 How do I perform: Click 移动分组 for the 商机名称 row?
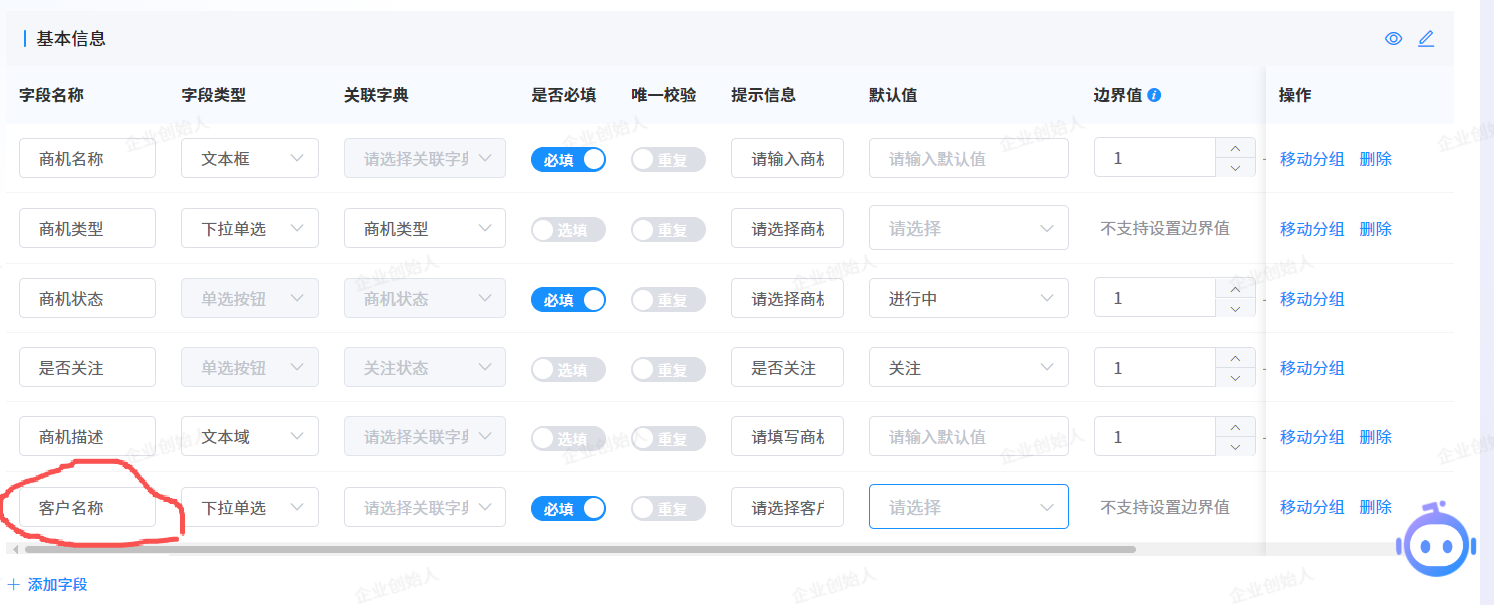coord(1312,159)
